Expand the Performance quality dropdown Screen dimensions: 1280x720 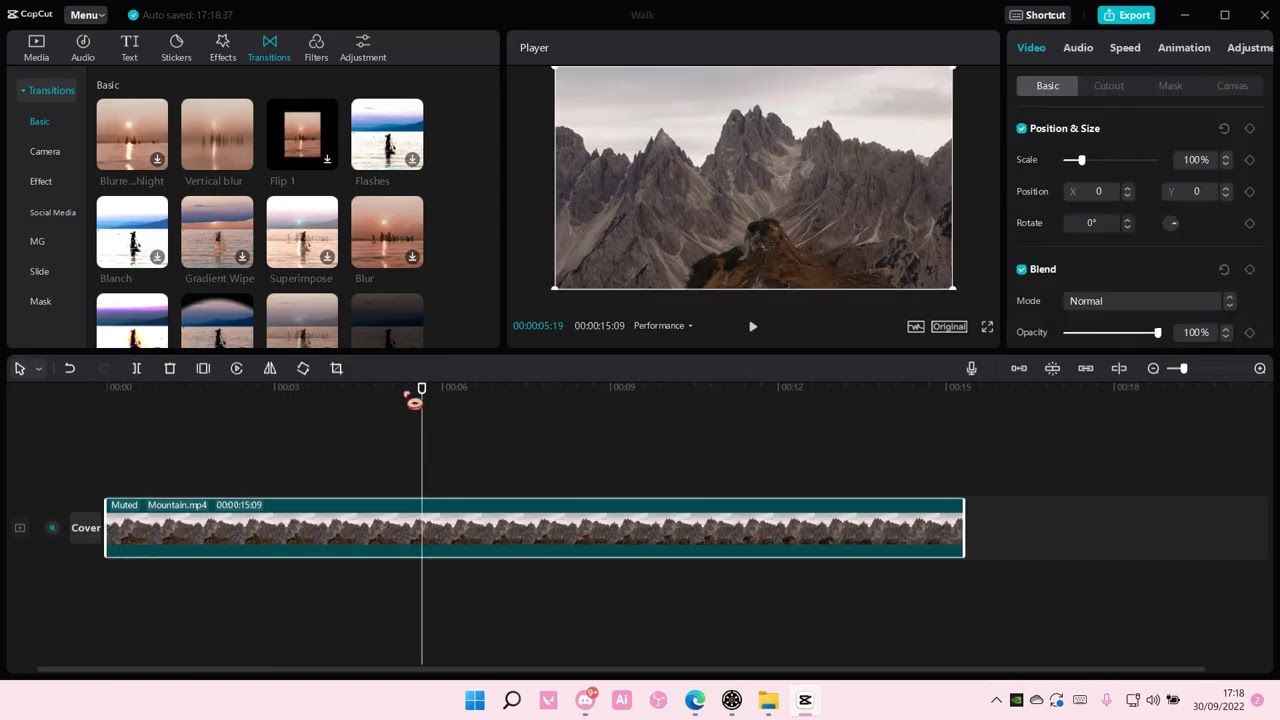click(663, 326)
